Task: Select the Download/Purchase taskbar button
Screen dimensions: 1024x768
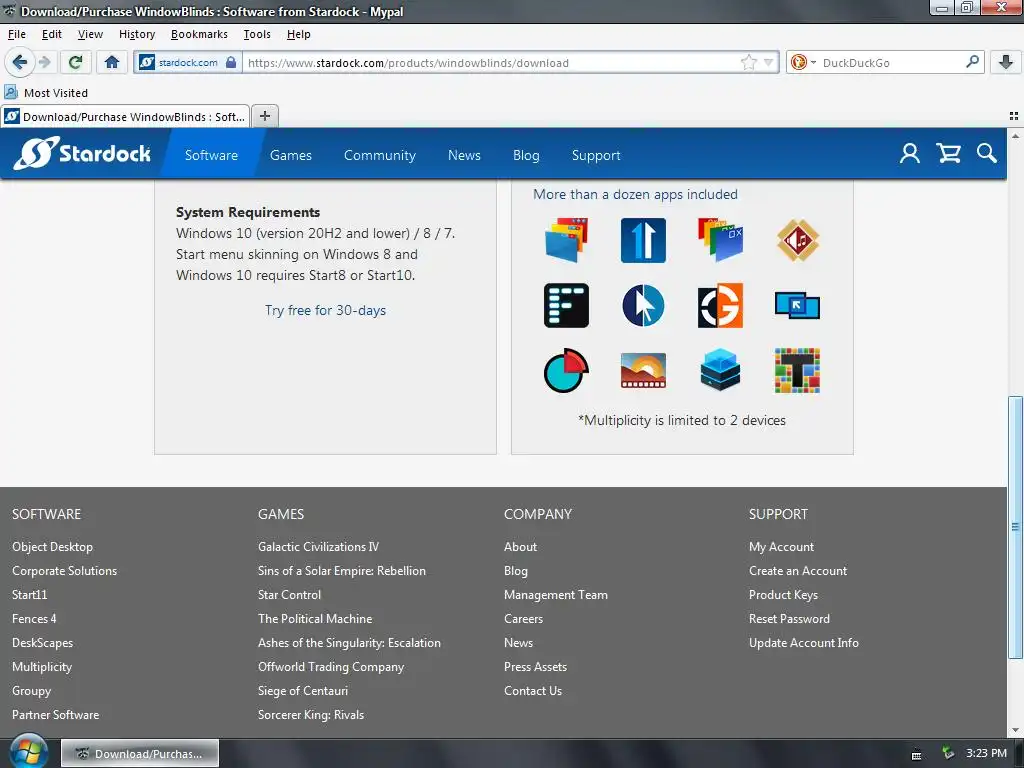Action: [x=140, y=753]
